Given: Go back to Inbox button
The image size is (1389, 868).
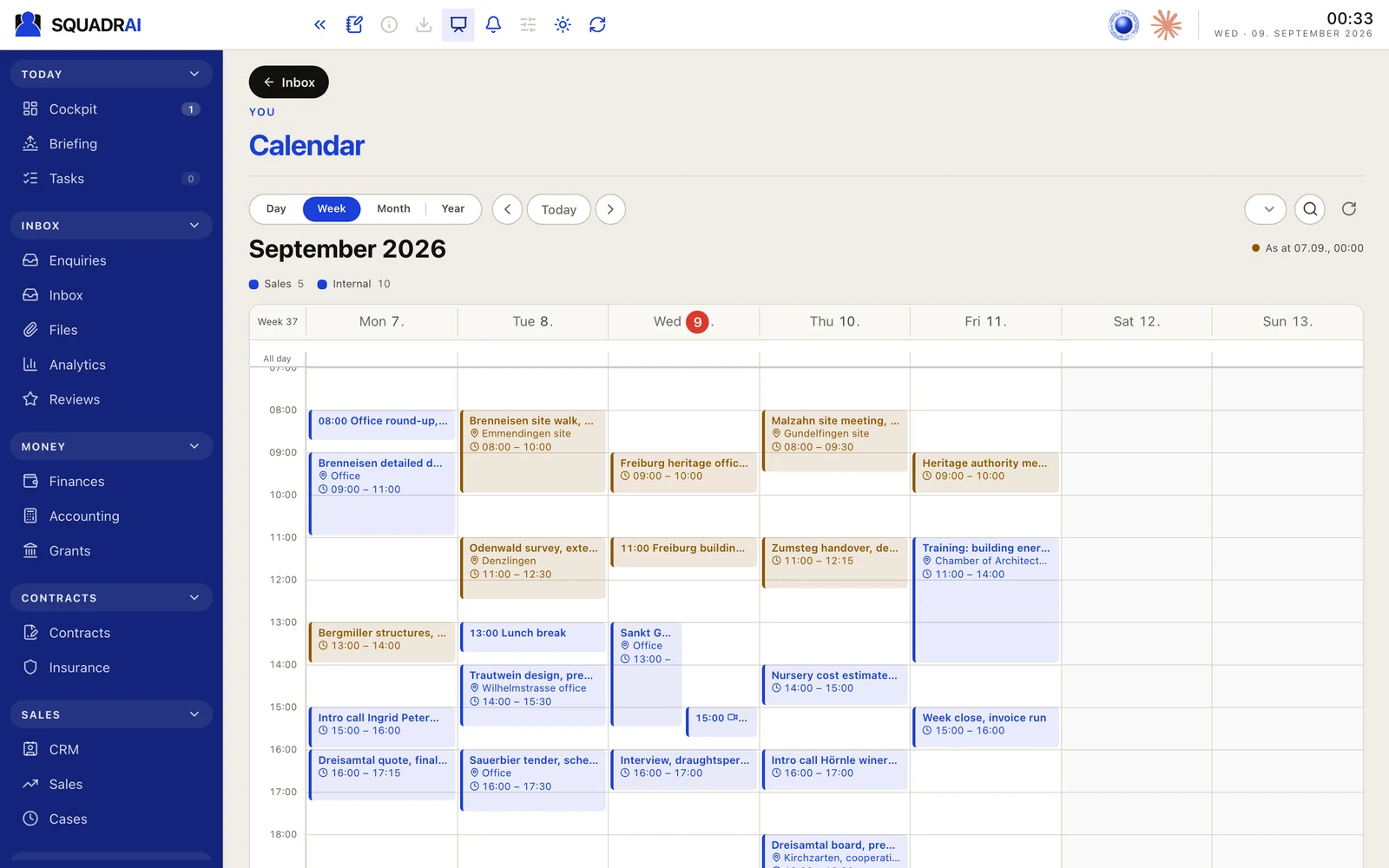Looking at the screenshot, I should pos(288,82).
